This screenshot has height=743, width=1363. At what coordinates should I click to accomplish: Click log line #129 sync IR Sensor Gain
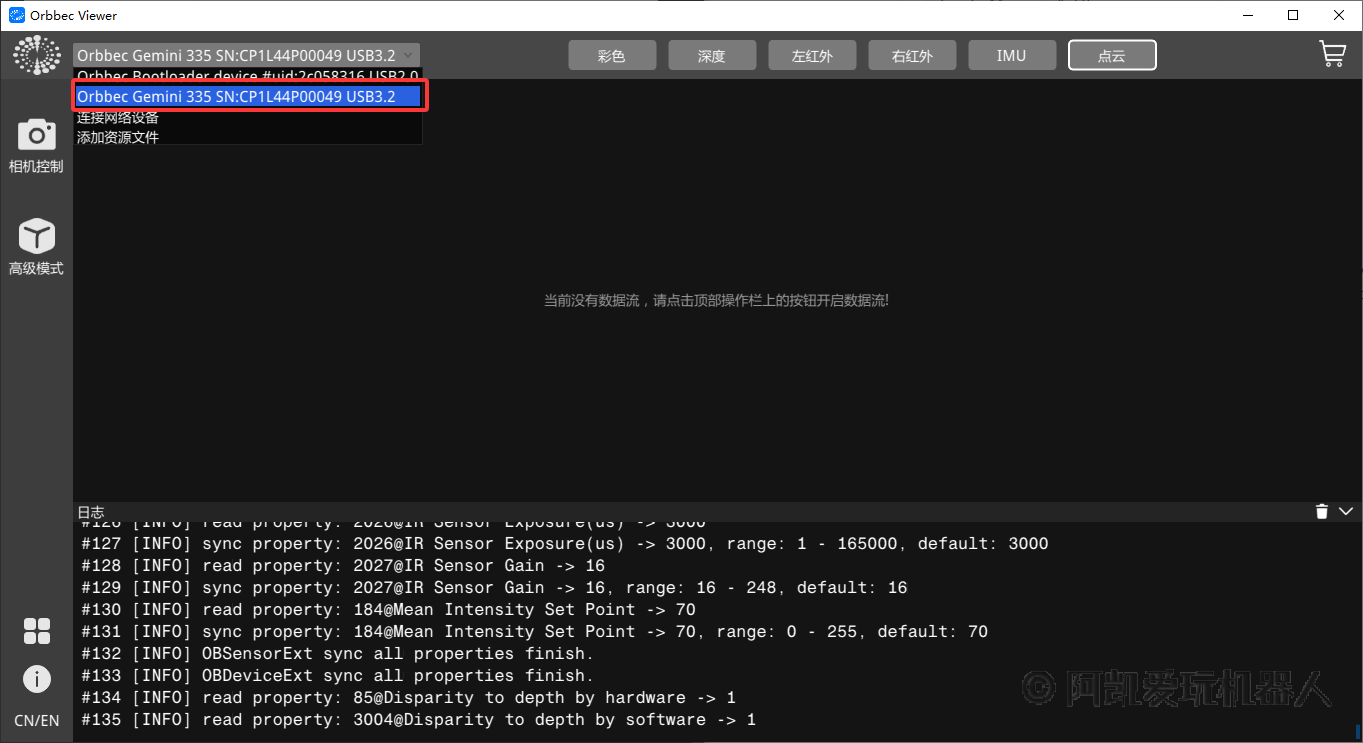pyautogui.click(x=494, y=588)
